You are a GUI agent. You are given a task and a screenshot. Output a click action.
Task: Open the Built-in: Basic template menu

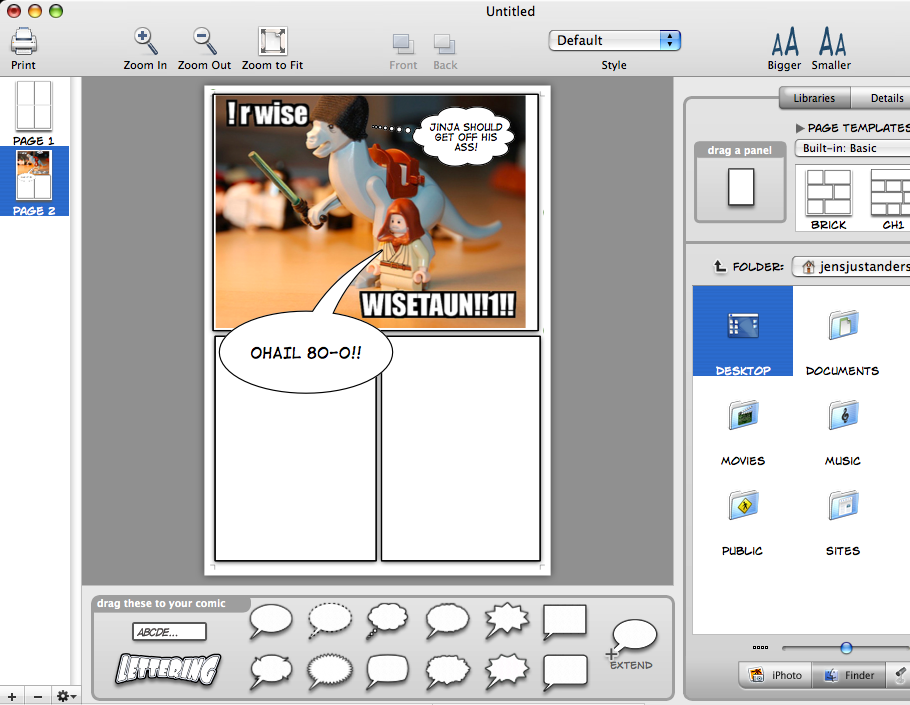click(x=852, y=148)
